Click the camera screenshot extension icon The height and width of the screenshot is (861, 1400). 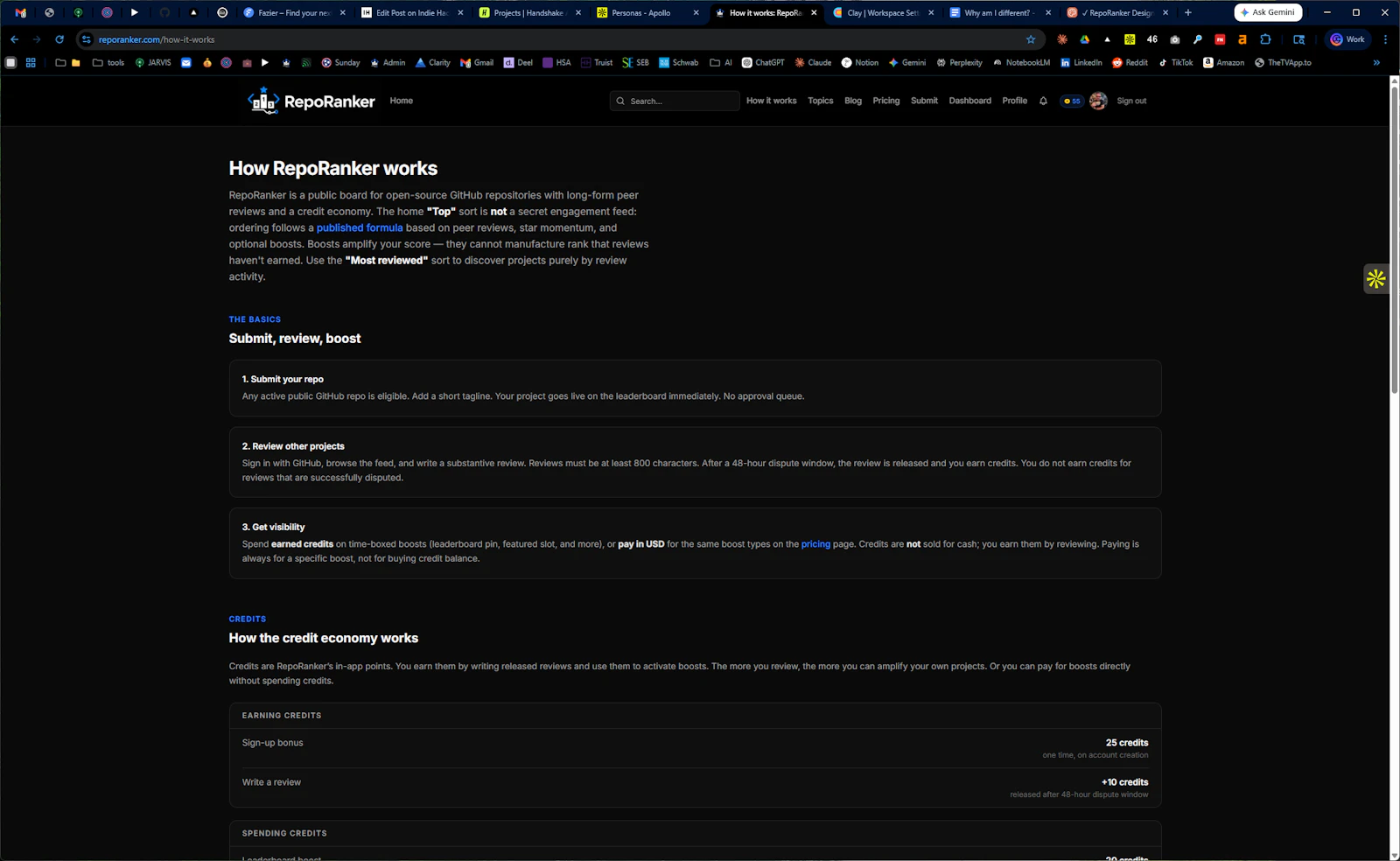(x=1174, y=39)
